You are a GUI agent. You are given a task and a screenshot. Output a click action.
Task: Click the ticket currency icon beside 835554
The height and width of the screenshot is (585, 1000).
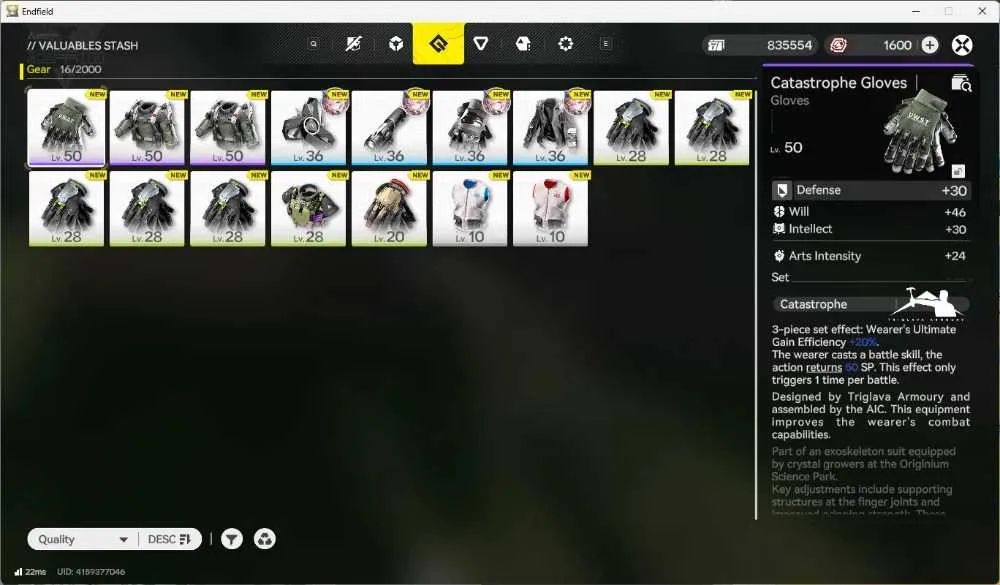717,45
